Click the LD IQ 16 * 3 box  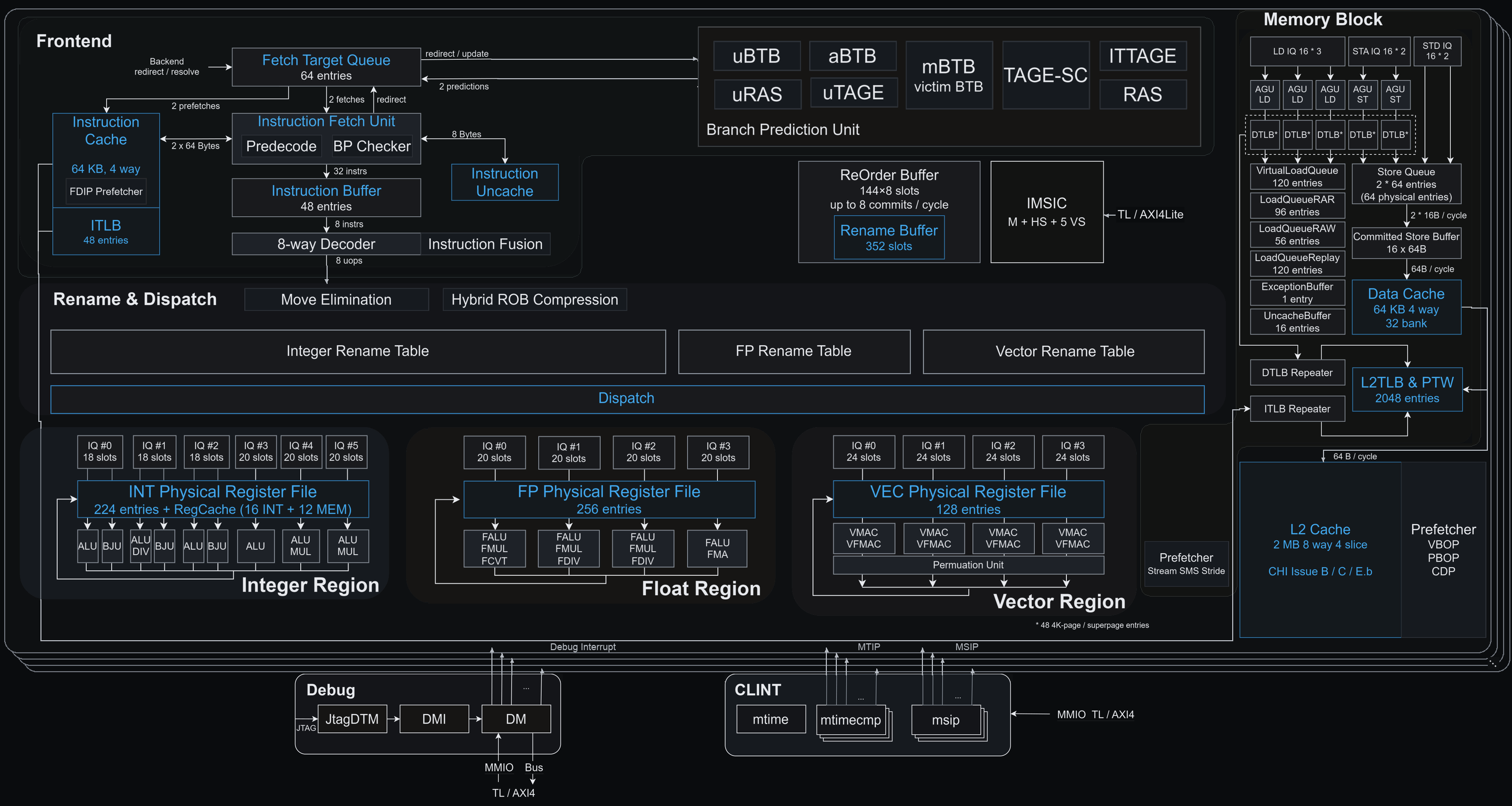1297,51
